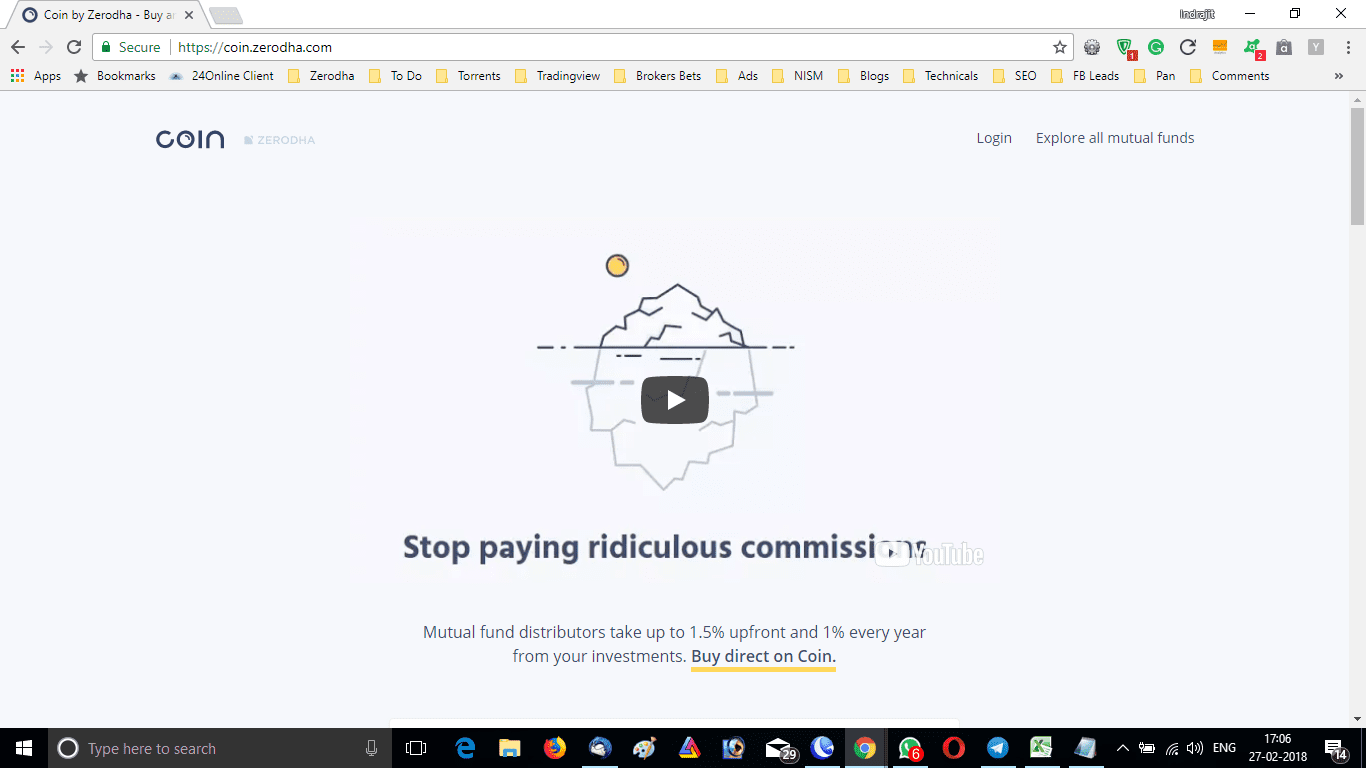Image resolution: width=1366 pixels, height=777 pixels.
Task: Open the Tradingview bookmarks folder
Action: point(557,76)
